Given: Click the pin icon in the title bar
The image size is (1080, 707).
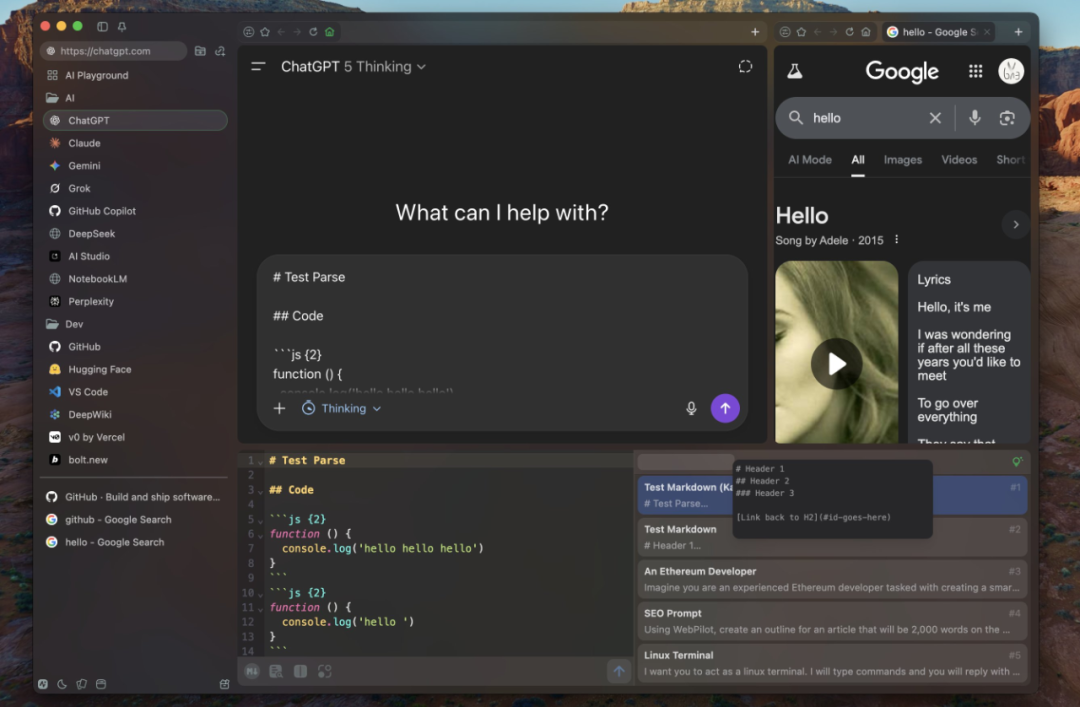Looking at the screenshot, I should (122, 26).
